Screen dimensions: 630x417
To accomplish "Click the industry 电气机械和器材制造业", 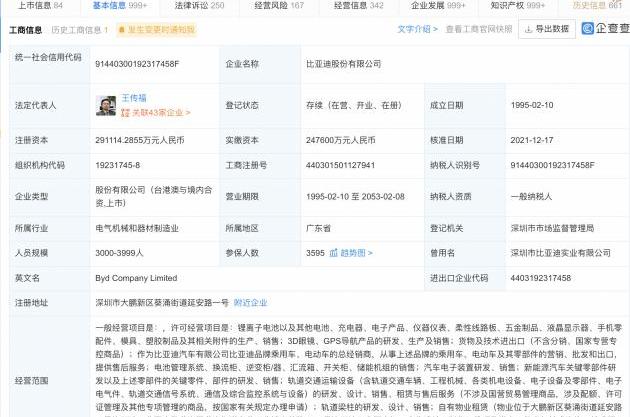I will point(137,228).
